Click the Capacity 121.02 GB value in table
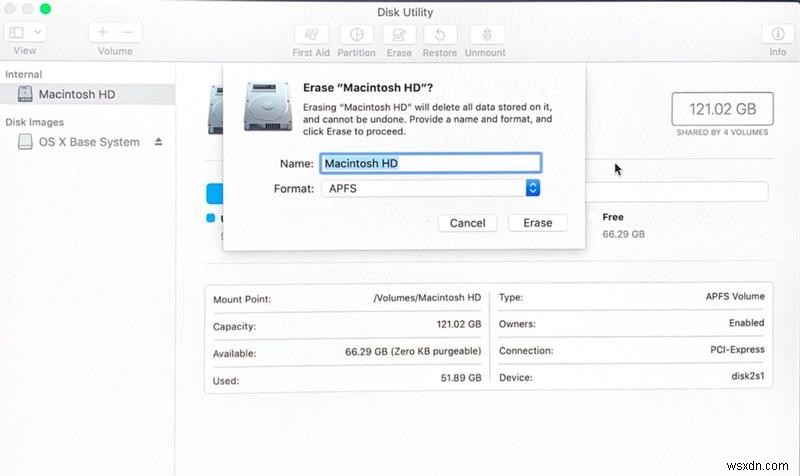 pos(459,324)
